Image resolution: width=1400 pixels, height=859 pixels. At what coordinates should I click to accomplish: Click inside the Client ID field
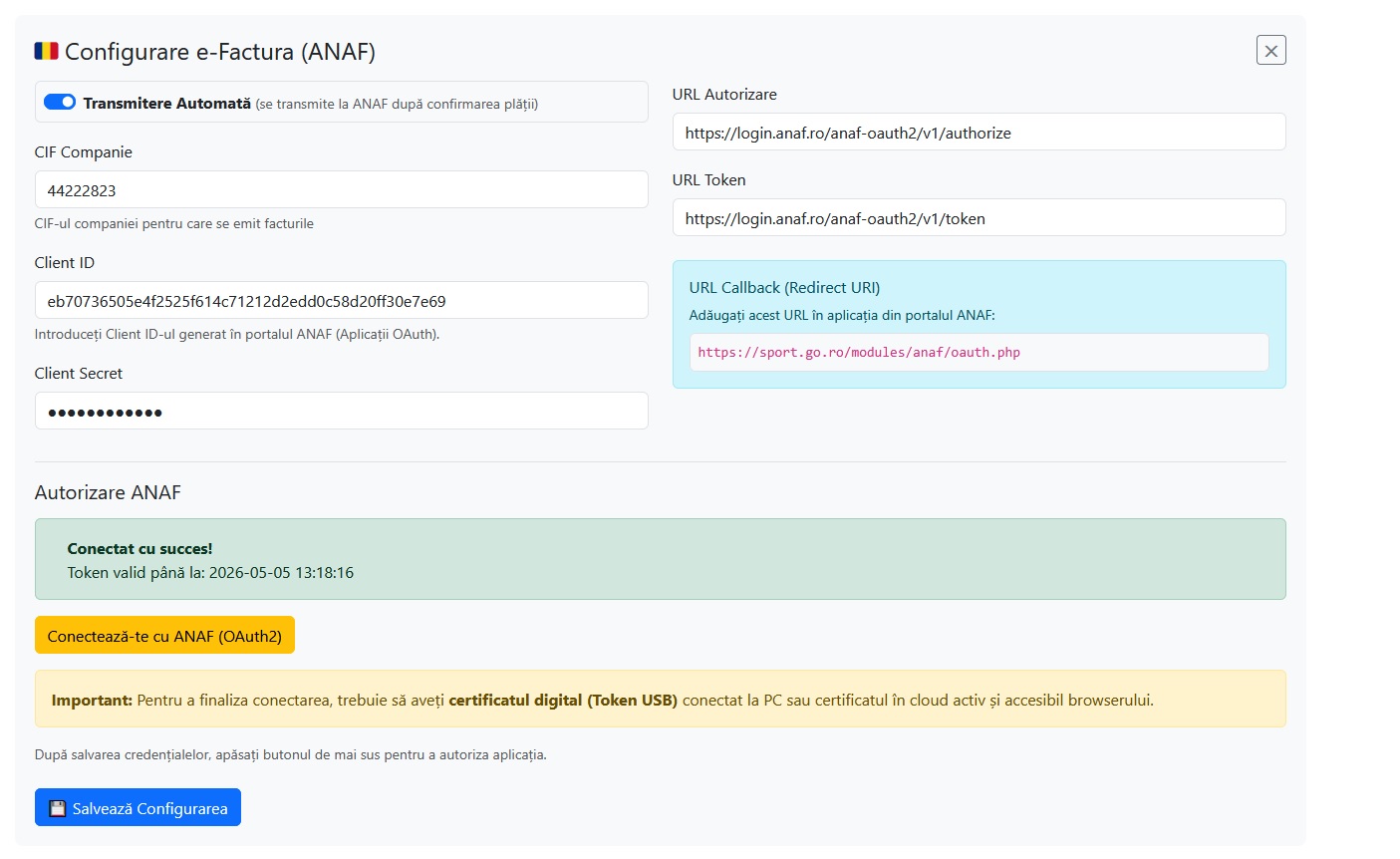(341, 300)
